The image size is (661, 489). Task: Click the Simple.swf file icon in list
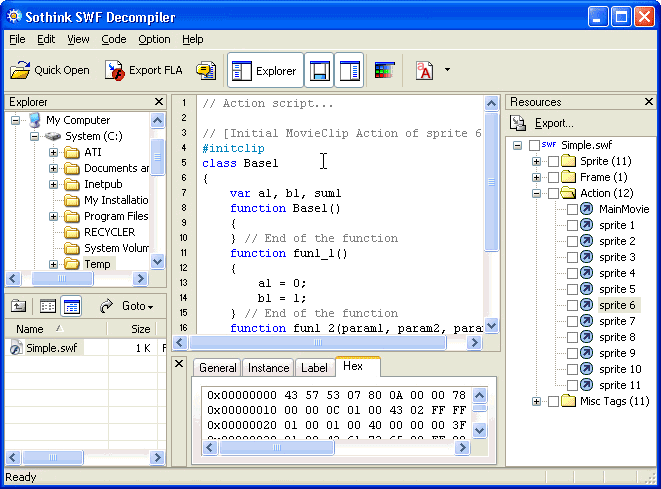16,348
